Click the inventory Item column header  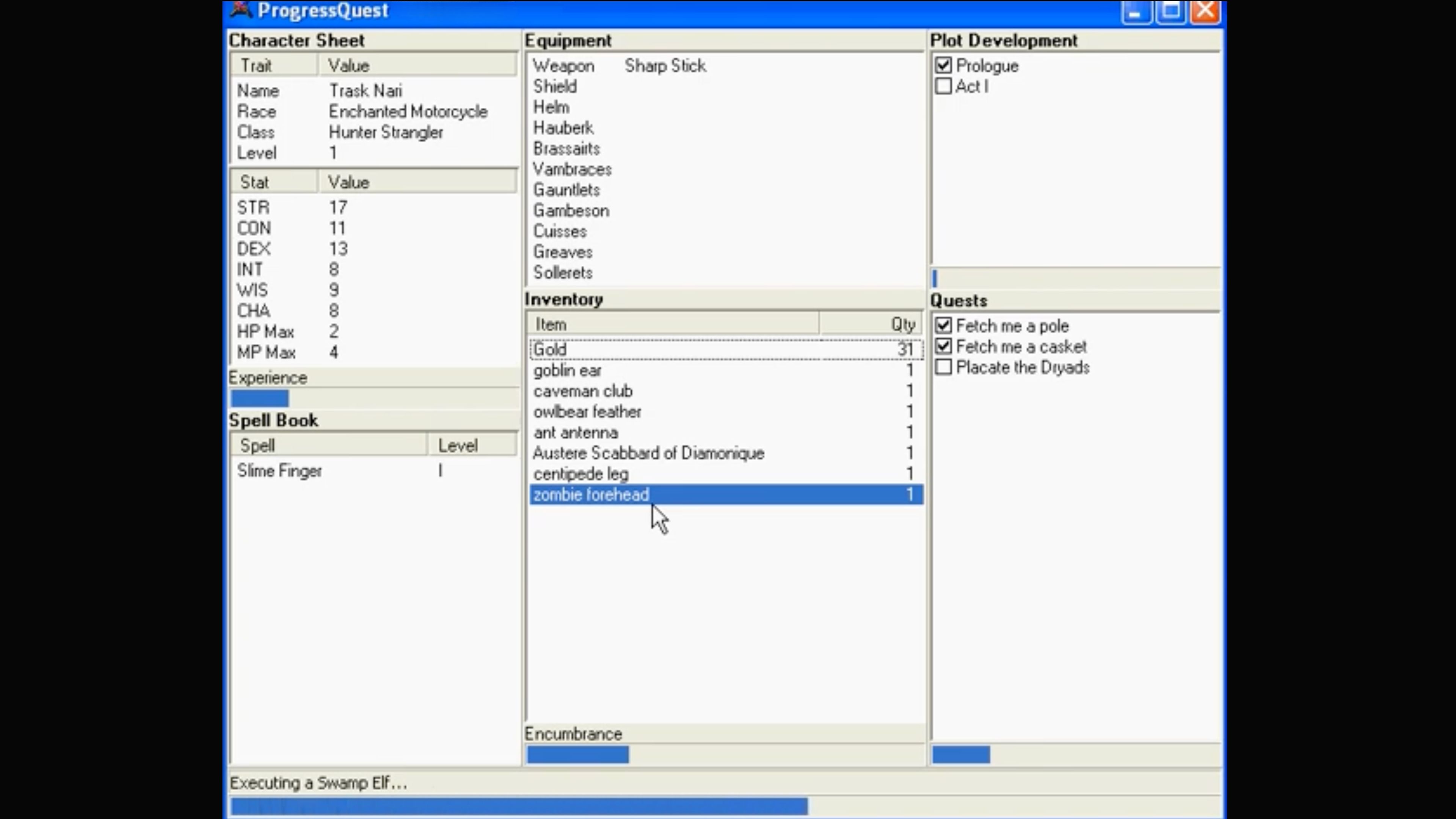point(673,325)
